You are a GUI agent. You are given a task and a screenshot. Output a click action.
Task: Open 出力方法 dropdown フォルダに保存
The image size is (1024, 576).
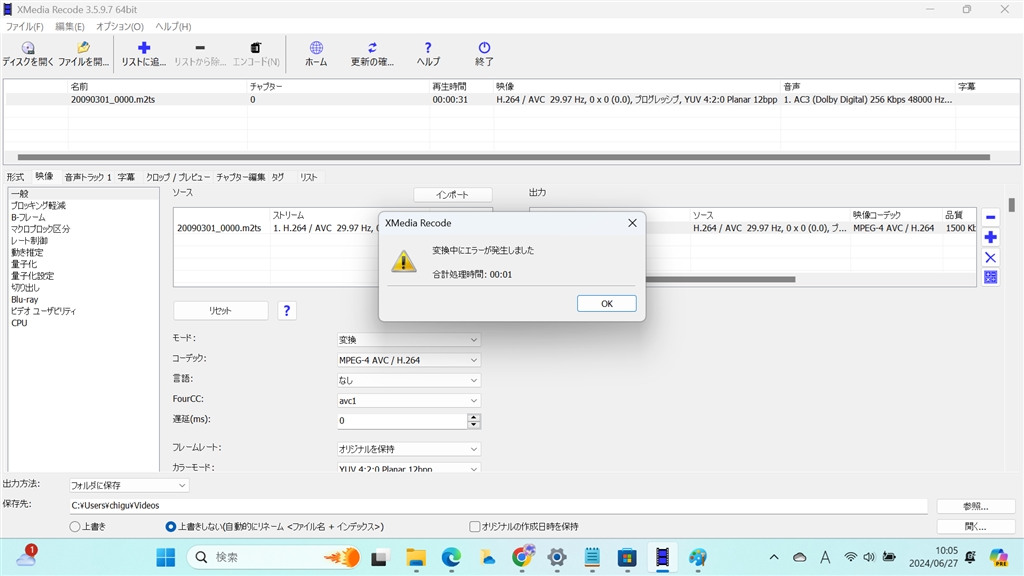point(129,485)
